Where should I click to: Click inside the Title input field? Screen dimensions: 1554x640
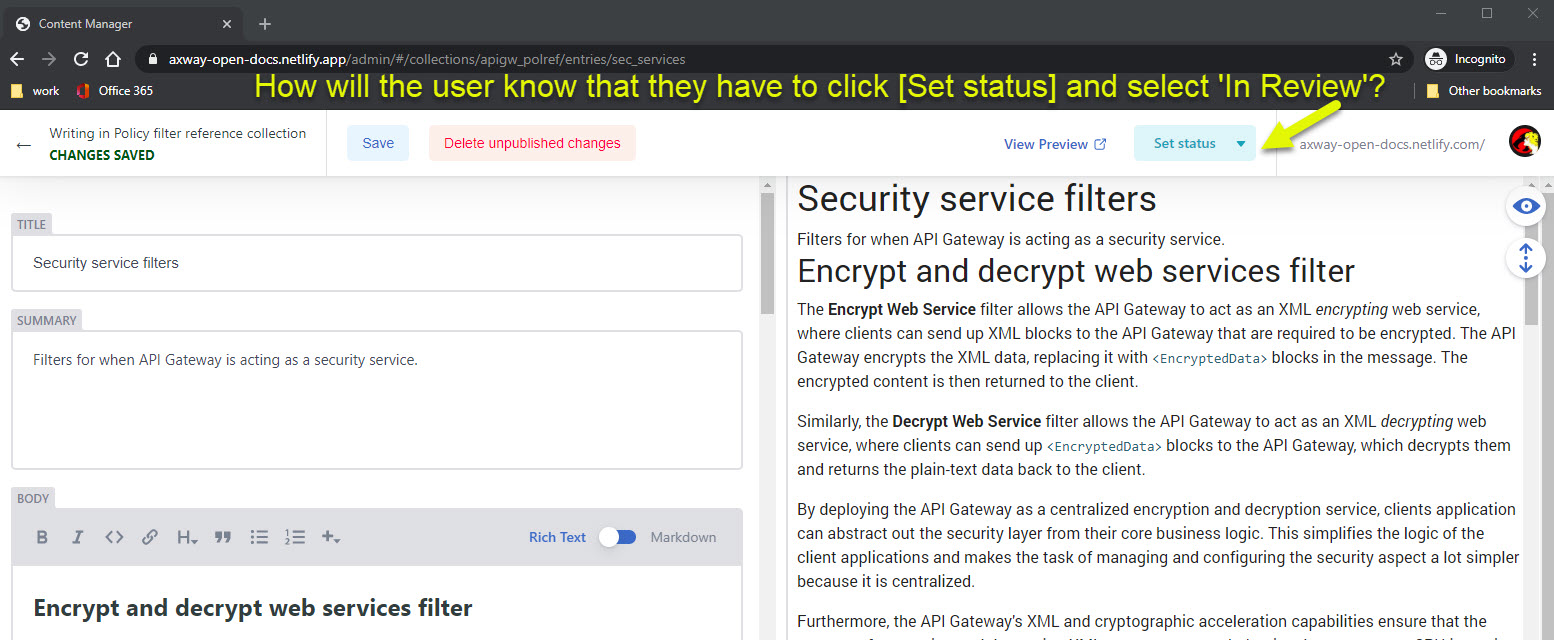377,262
